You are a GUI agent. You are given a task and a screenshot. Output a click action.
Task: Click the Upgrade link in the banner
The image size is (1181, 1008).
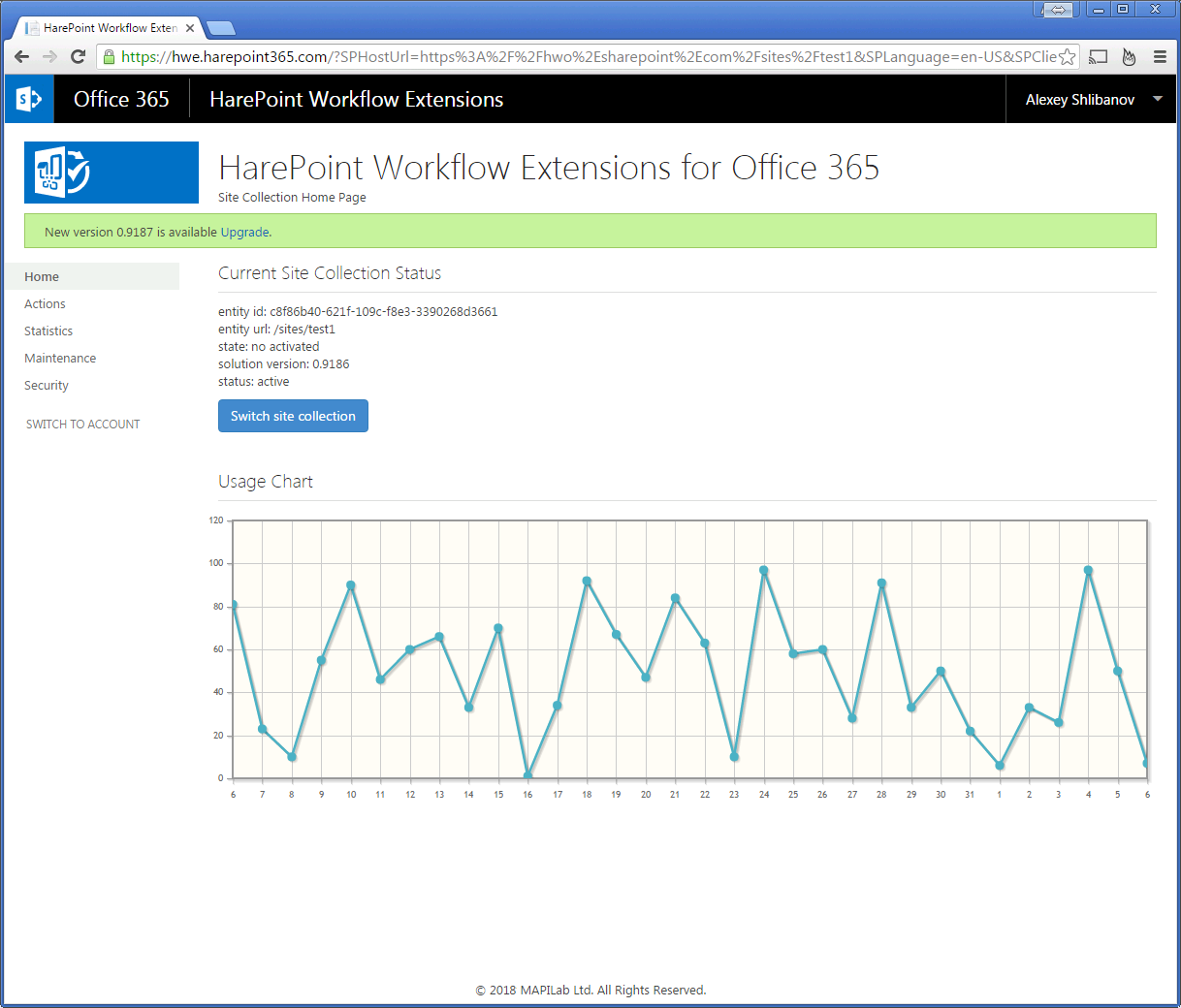click(244, 233)
